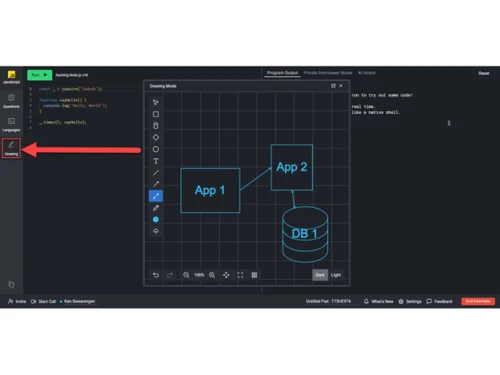
Task: Open the Questions sidebar panel
Action: coord(11,101)
